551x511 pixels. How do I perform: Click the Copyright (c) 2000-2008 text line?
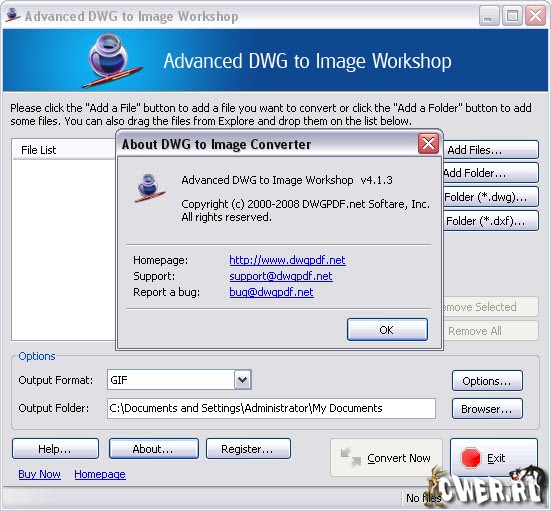(x=305, y=204)
